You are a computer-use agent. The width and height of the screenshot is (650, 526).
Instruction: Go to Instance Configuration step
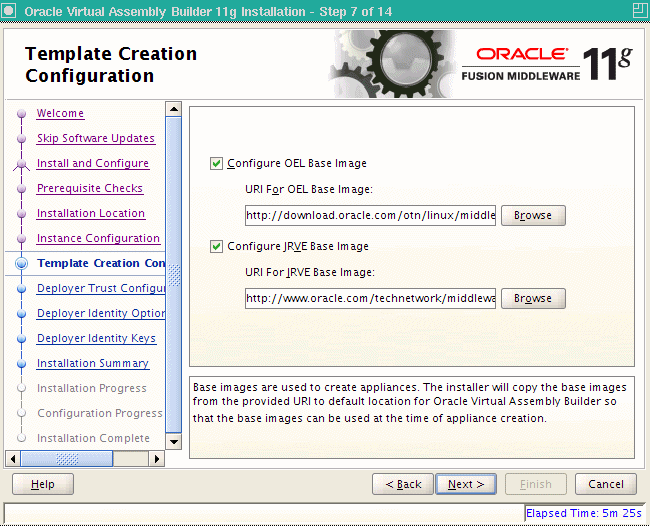point(98,238)
